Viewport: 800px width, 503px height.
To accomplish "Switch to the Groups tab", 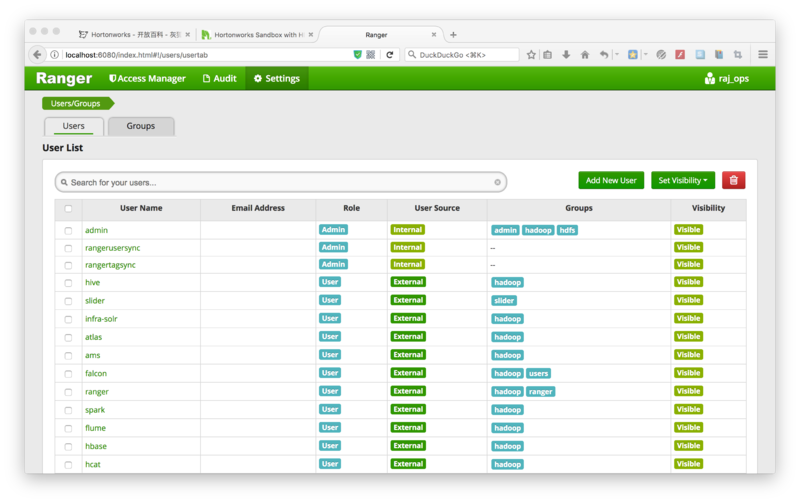I will tap(140, 126).
